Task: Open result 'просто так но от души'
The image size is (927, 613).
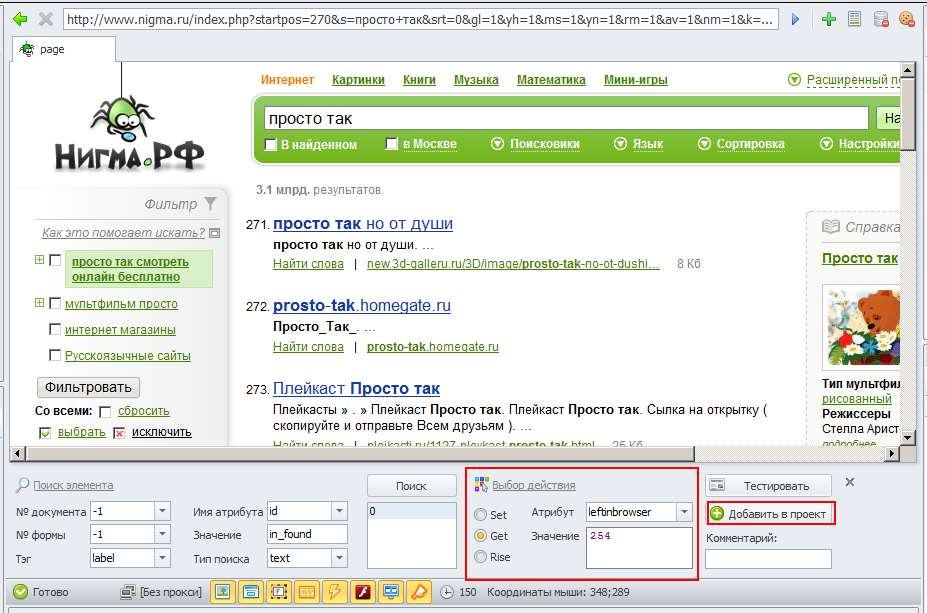Action: pos(362,224)
